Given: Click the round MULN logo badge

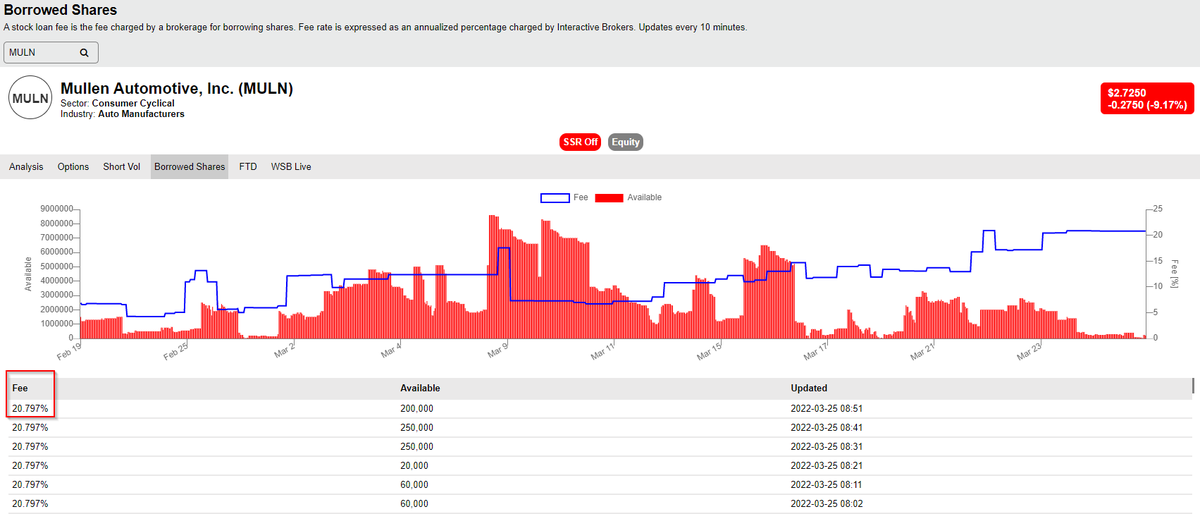Looking at the screenshot, I should pos(30,99).
